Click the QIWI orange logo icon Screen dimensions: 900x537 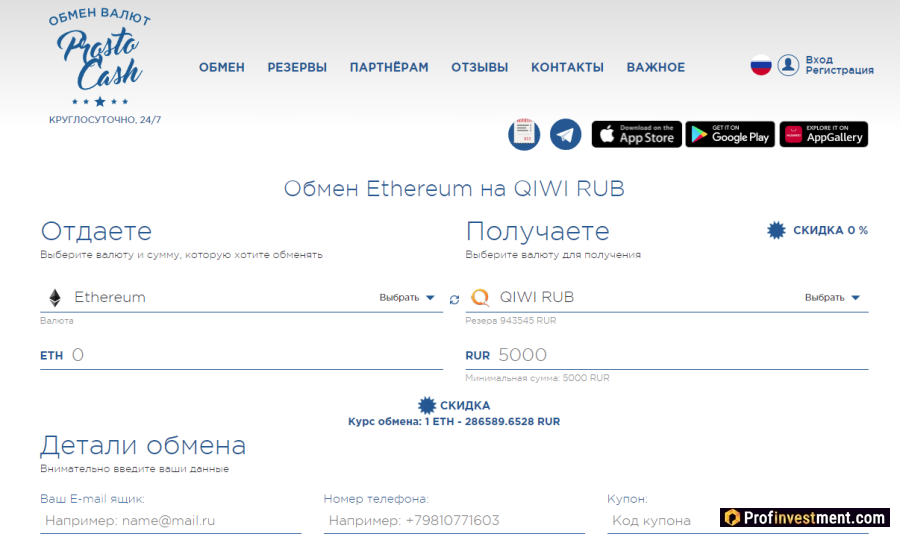[x=480, y=297]
